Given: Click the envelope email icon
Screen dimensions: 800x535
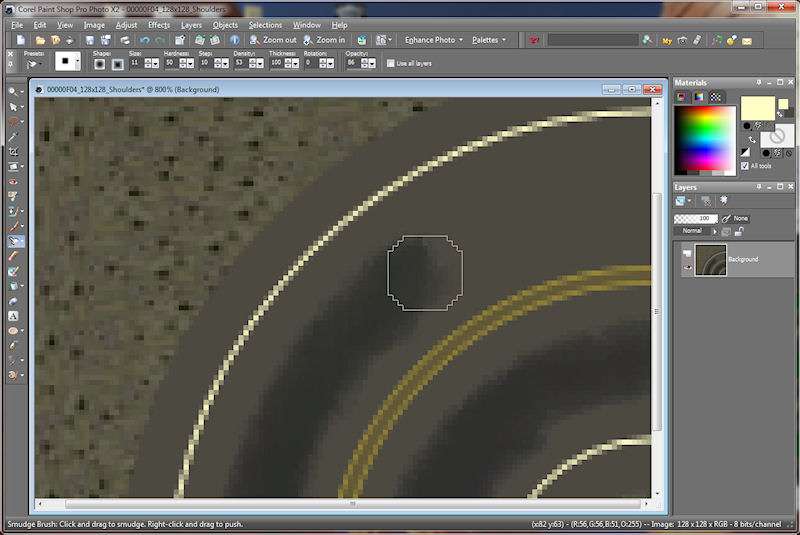Looking at the screenshot, I should [747, 41].
